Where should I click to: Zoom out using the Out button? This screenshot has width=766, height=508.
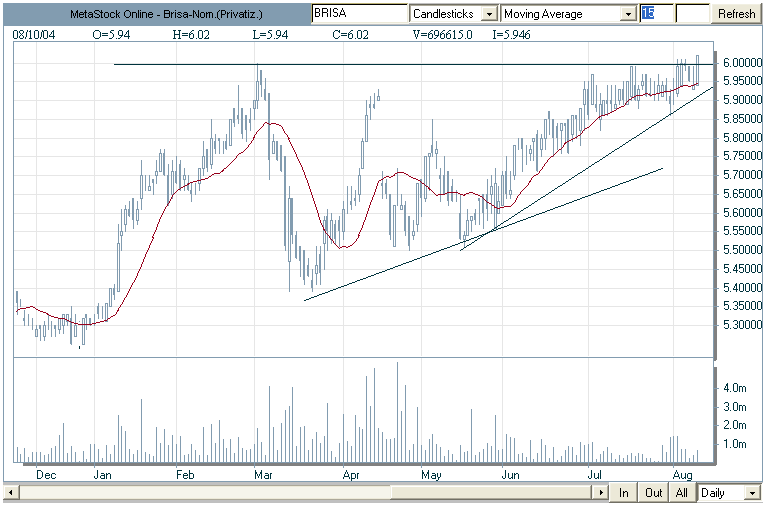(x=653, y=492)
